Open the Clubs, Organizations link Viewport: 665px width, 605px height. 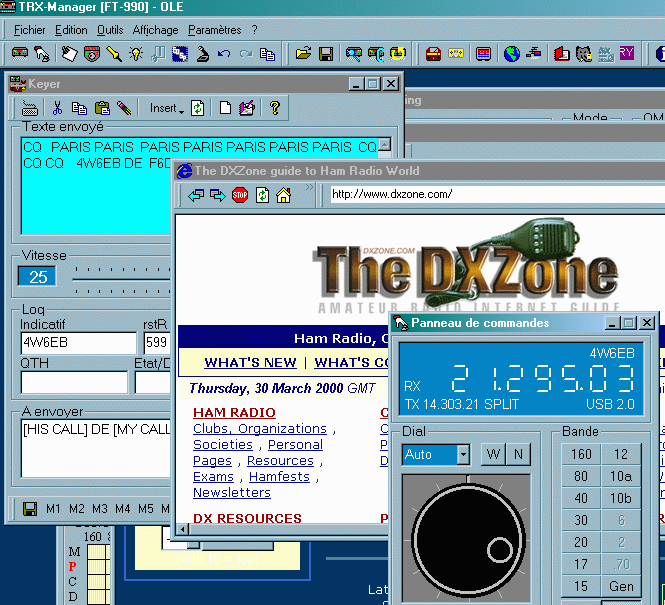(x=260, y=429)
